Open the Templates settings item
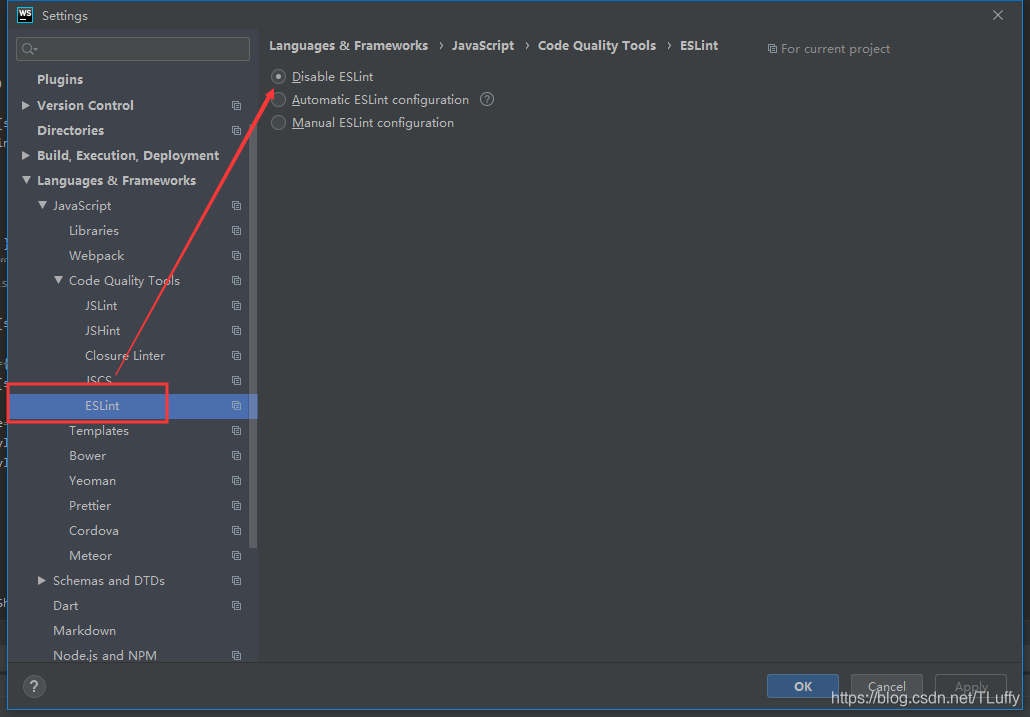Viewport: 1030px width, 717px height. 99,431
